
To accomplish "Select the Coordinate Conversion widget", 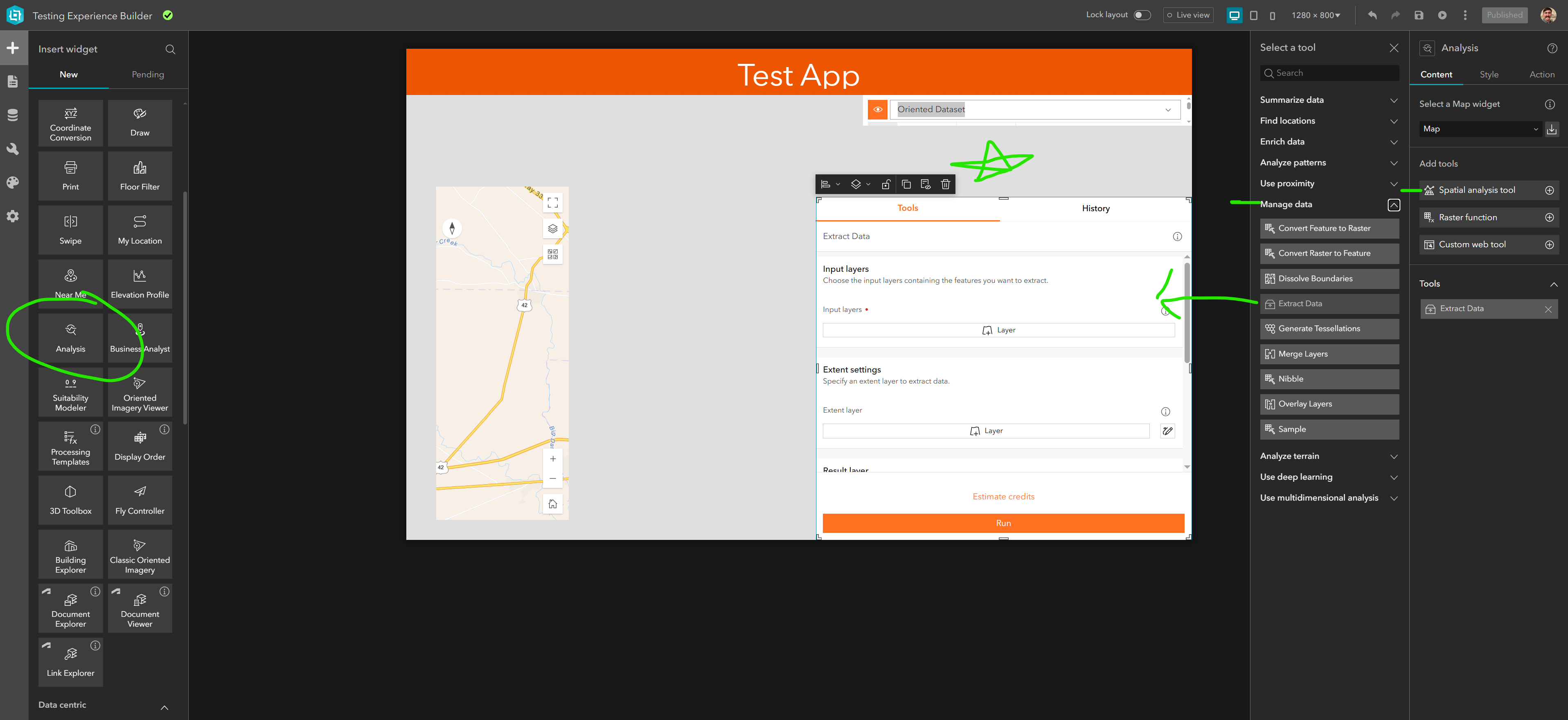I will point(71,123).
